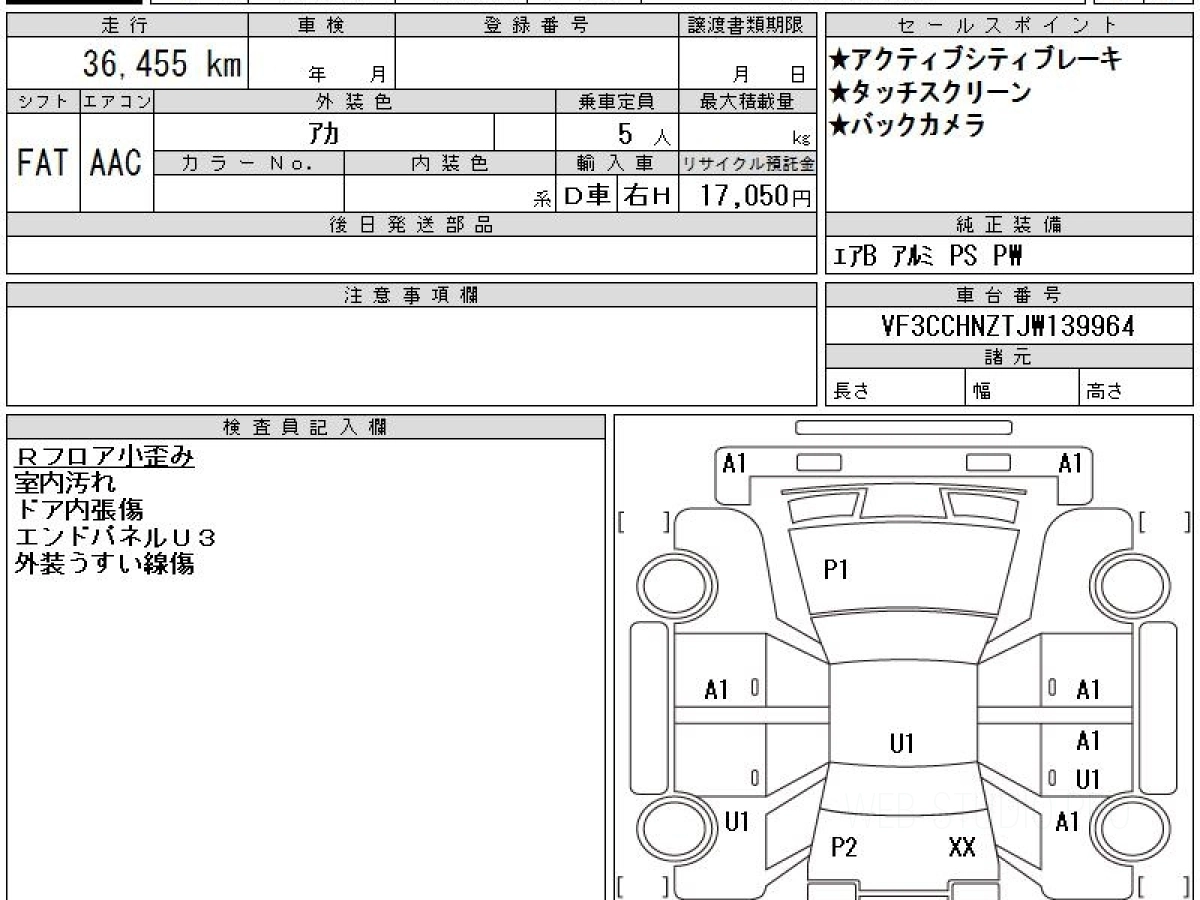Click the シフト header cell
This screenshot has height=900, width=1200.
[44, 101]
